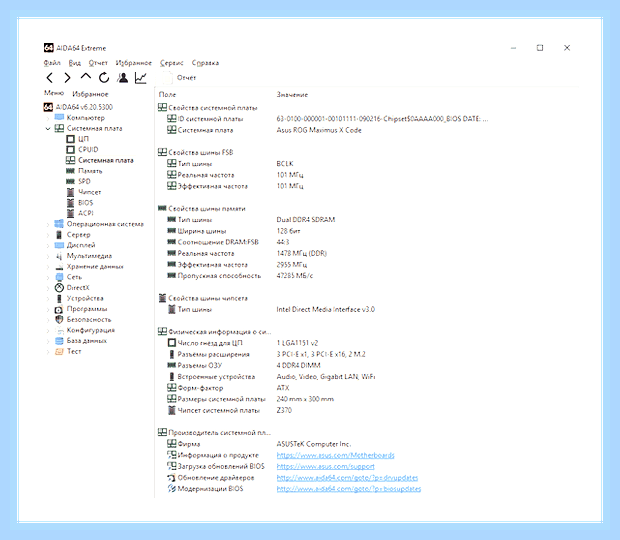Image resolution: width=620 pixels, height=540 pixels.
Task: Select the ASUSTeK Computer Inc. value
Action: point(314,444)
